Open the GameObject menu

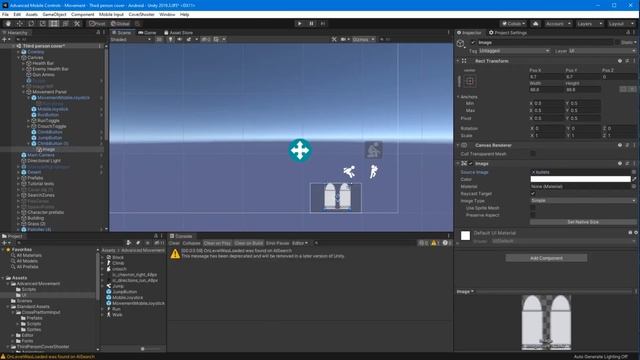(x=54, y=14)
